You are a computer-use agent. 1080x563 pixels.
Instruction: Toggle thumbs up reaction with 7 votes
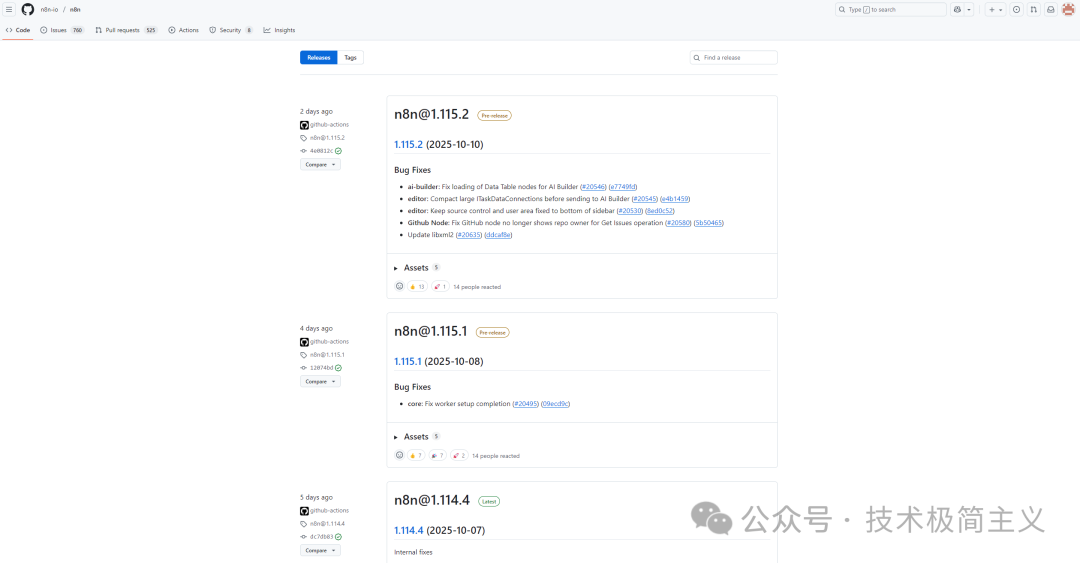[x=416, y=455]
